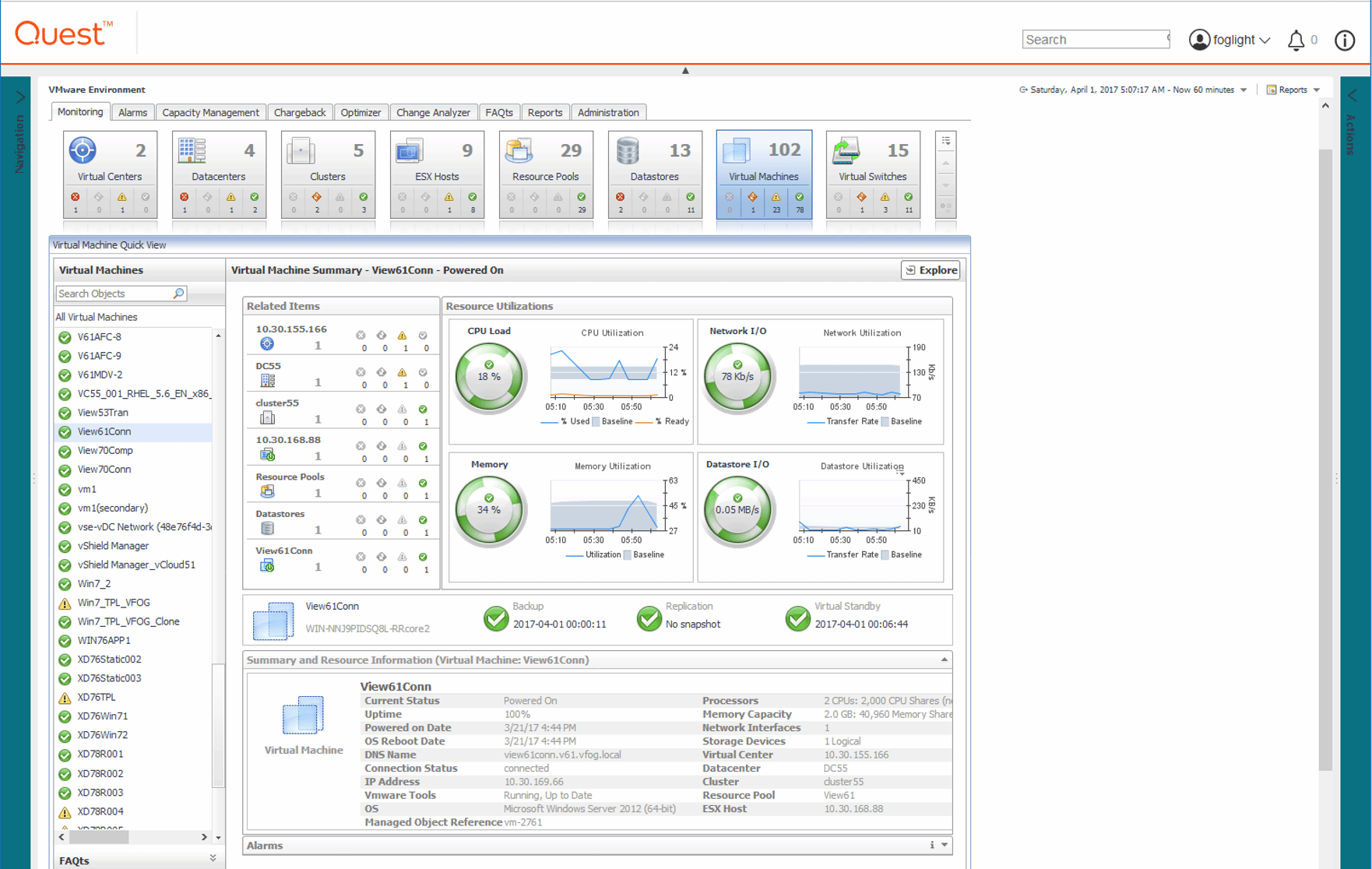1372x869 pixels.
Task: Click the Virtual Standby status checkmark icon
Action: click(797, 618)
